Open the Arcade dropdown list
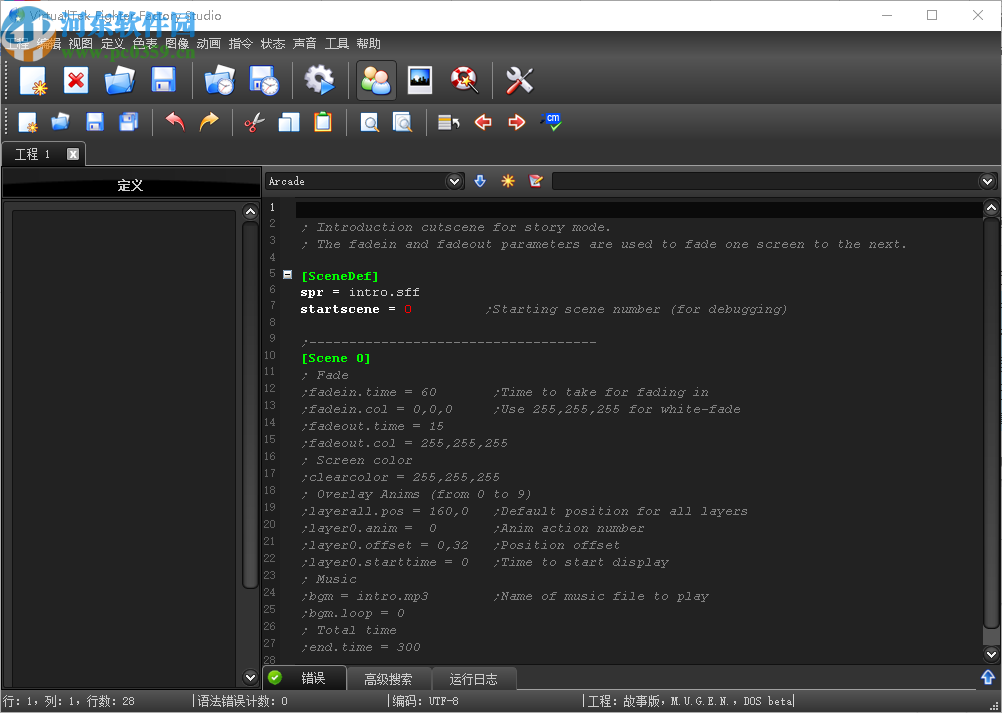The image size is (1002, 713). (x=455, y=181)
